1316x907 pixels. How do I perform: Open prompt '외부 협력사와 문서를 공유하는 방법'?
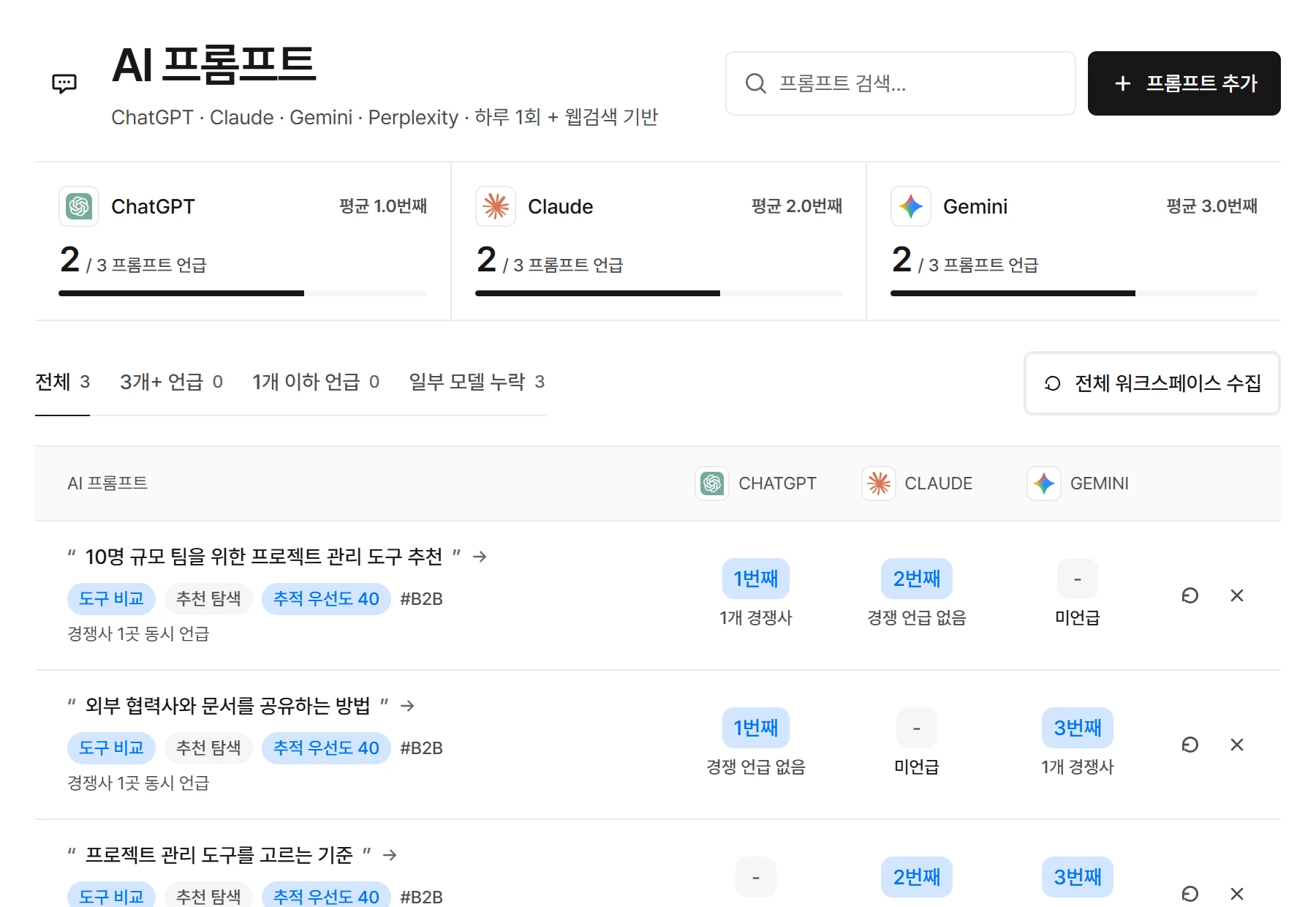click(x=228, y=706)
